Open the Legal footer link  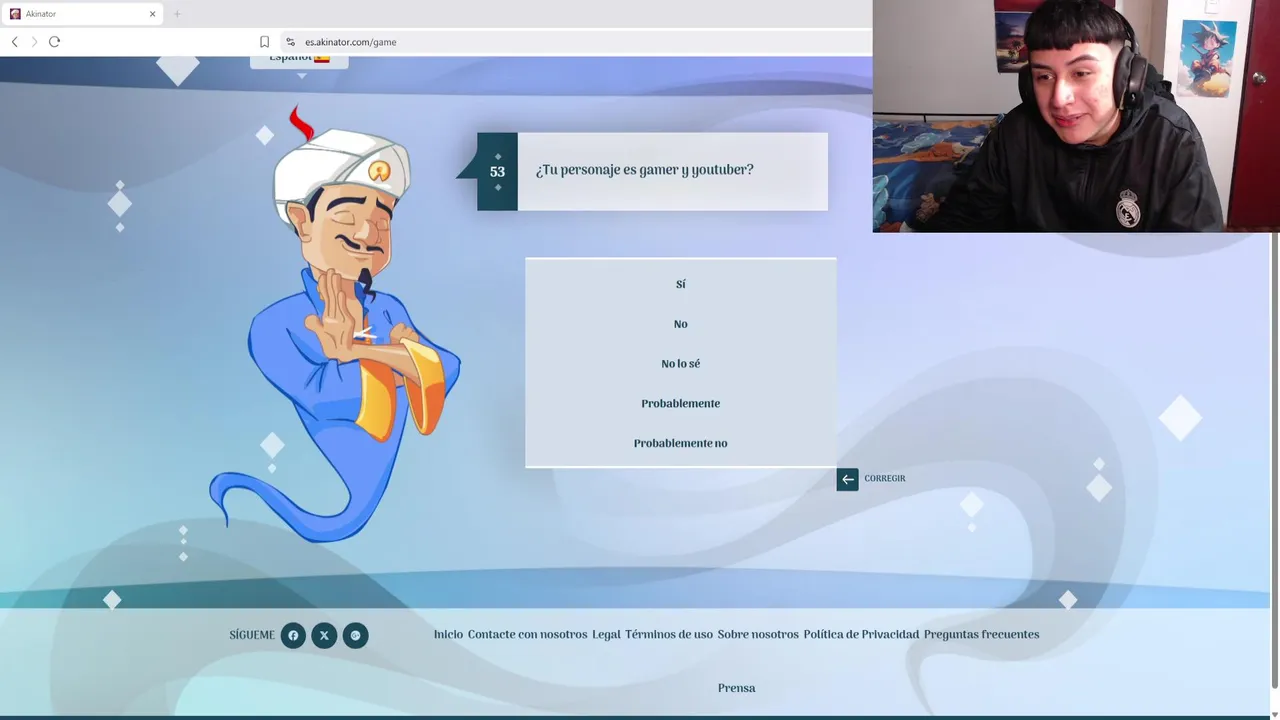click(606, 634)
